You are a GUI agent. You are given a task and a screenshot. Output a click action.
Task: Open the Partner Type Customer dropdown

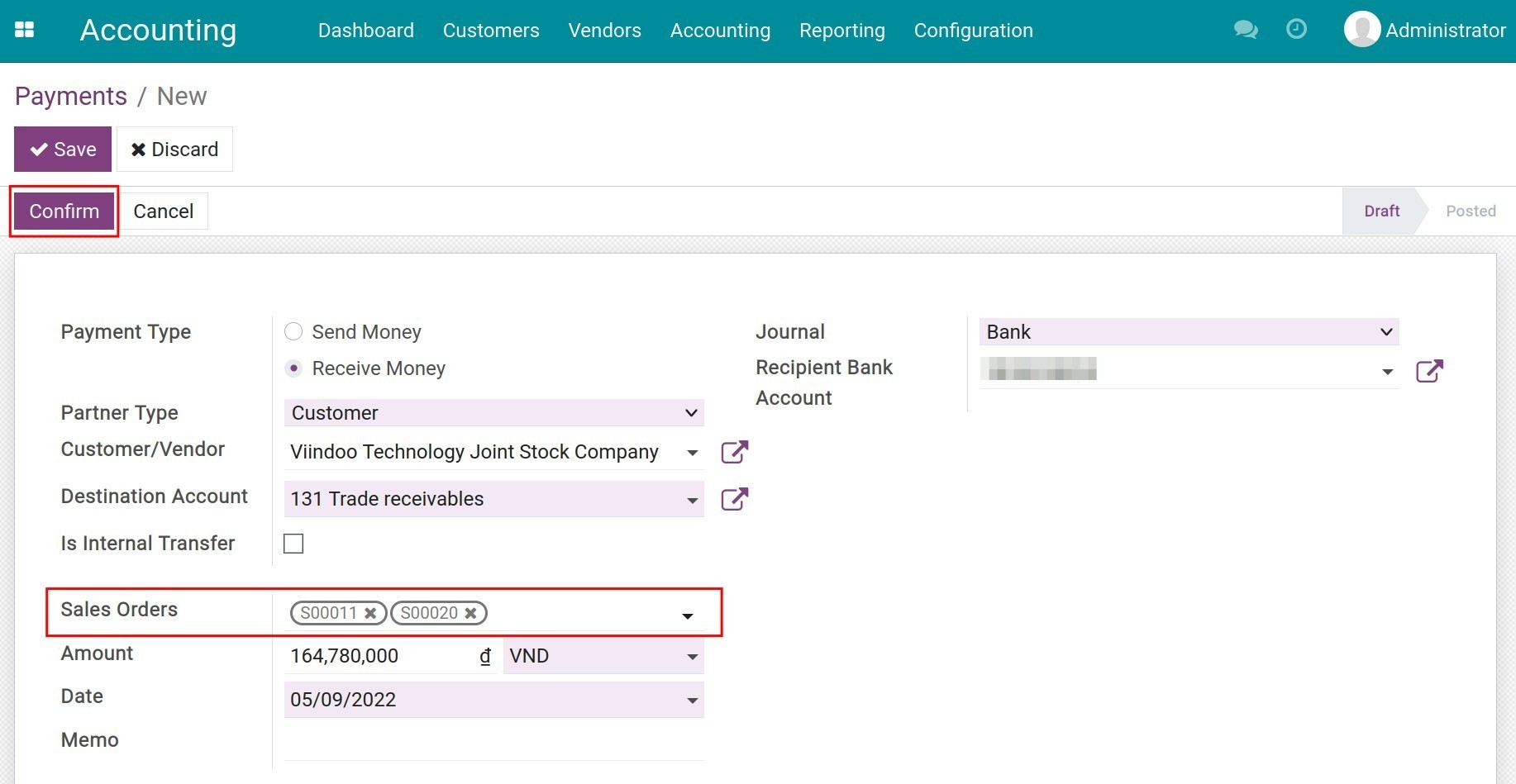point(493,413)
